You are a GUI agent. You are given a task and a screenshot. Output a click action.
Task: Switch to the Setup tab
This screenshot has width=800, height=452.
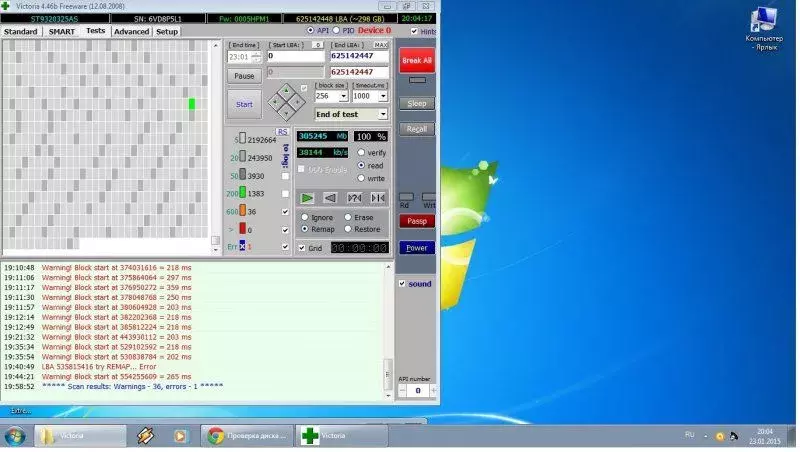pyautogui.click(x=167, y=32)
